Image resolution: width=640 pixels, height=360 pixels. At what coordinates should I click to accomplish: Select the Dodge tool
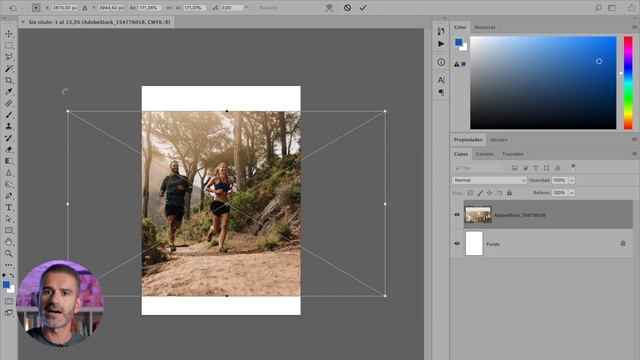coord(9,184)
